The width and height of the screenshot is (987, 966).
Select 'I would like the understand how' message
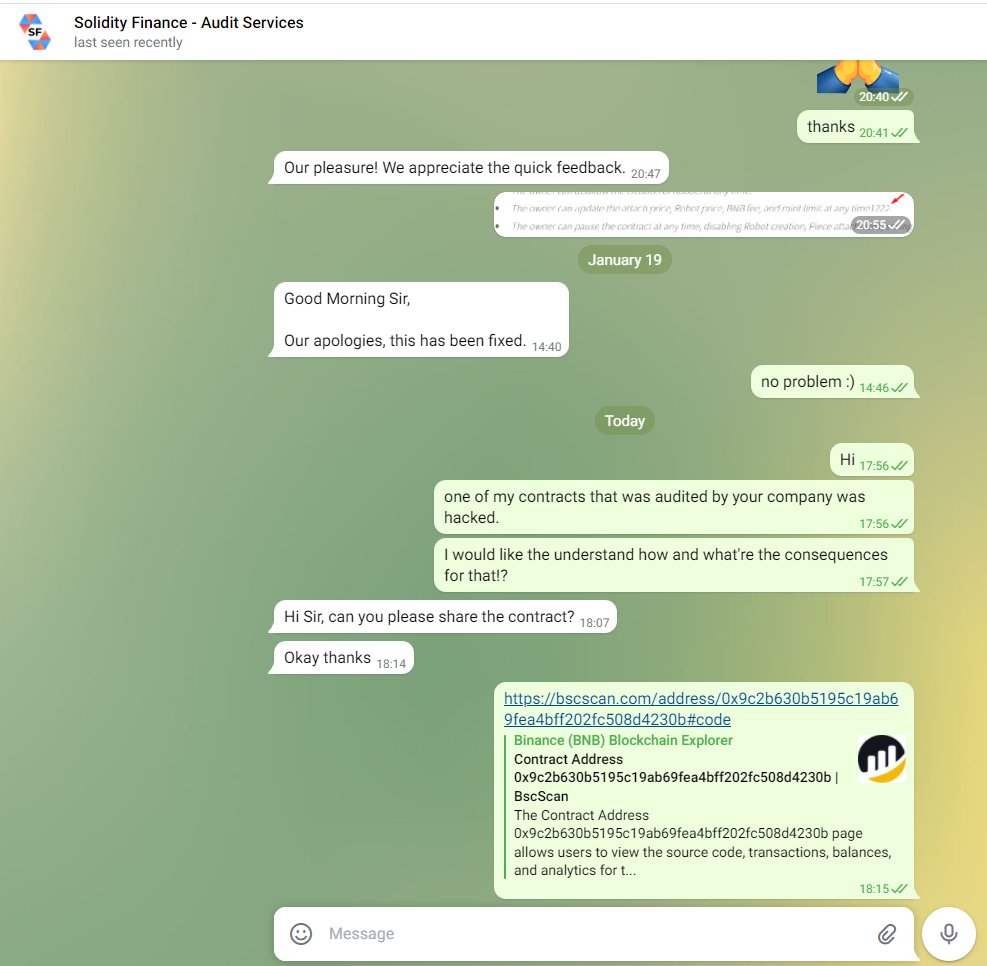point(674,565)
